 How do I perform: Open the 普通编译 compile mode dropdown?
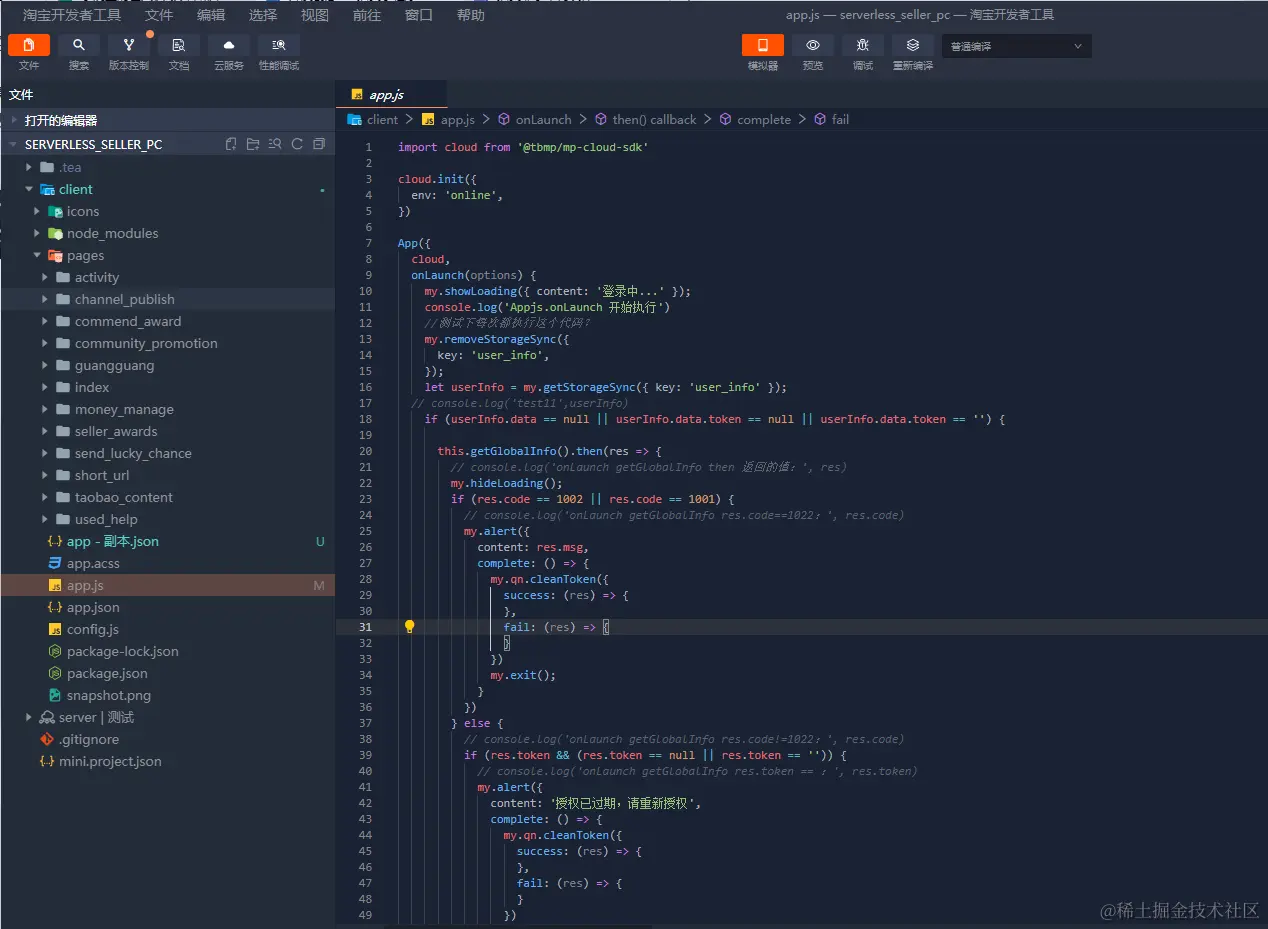[1017, 46]
